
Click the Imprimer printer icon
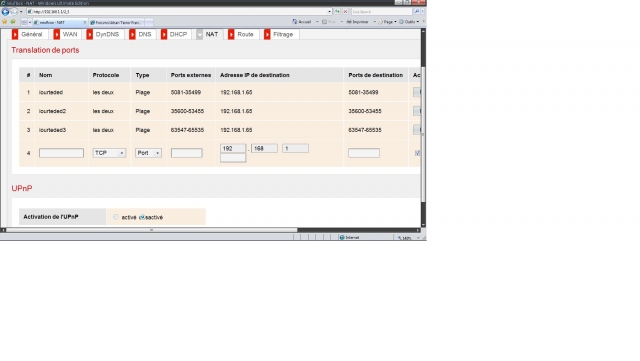point(349,22)
